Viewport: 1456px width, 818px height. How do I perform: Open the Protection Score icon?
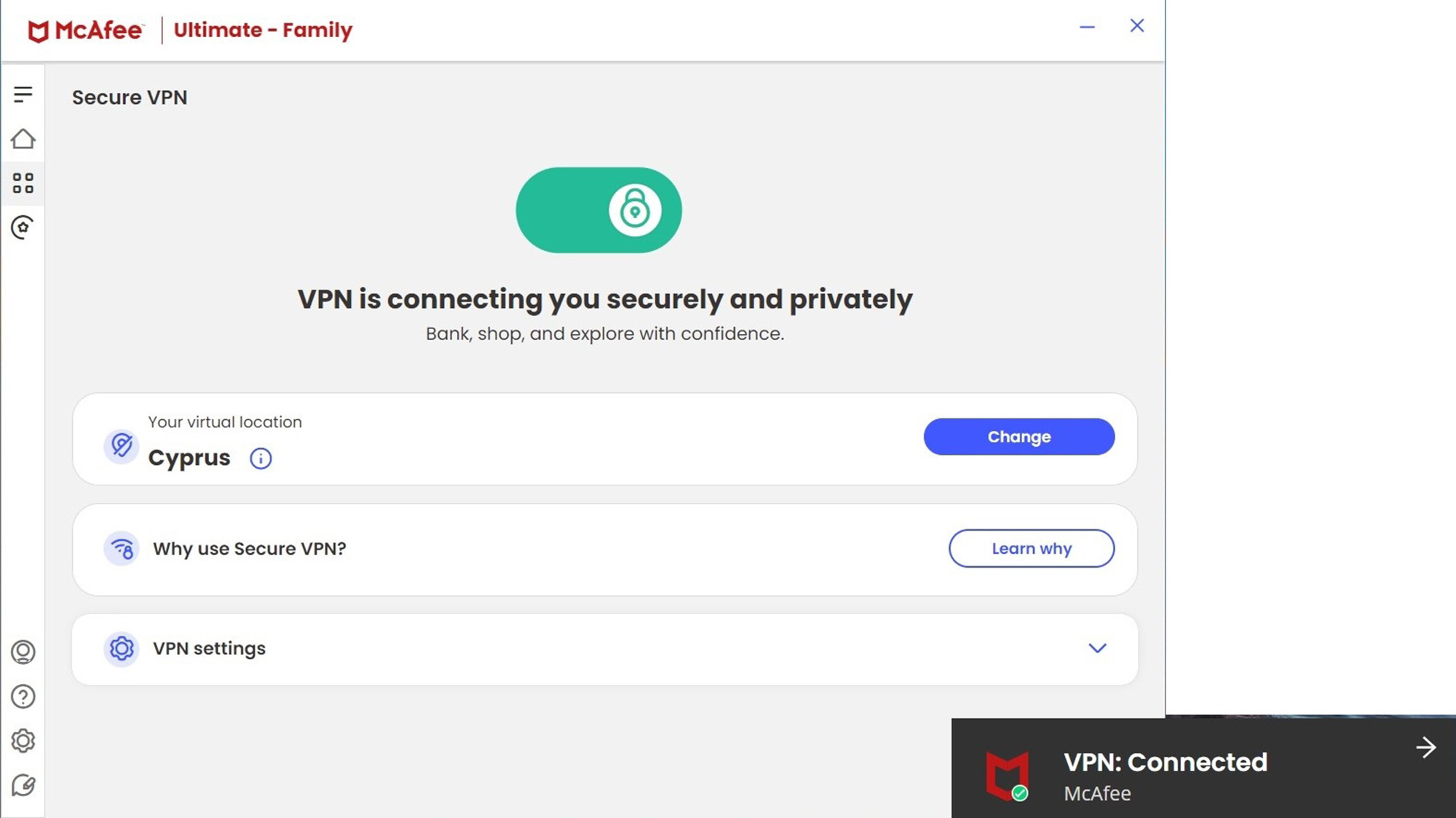[x=23, y=228]
